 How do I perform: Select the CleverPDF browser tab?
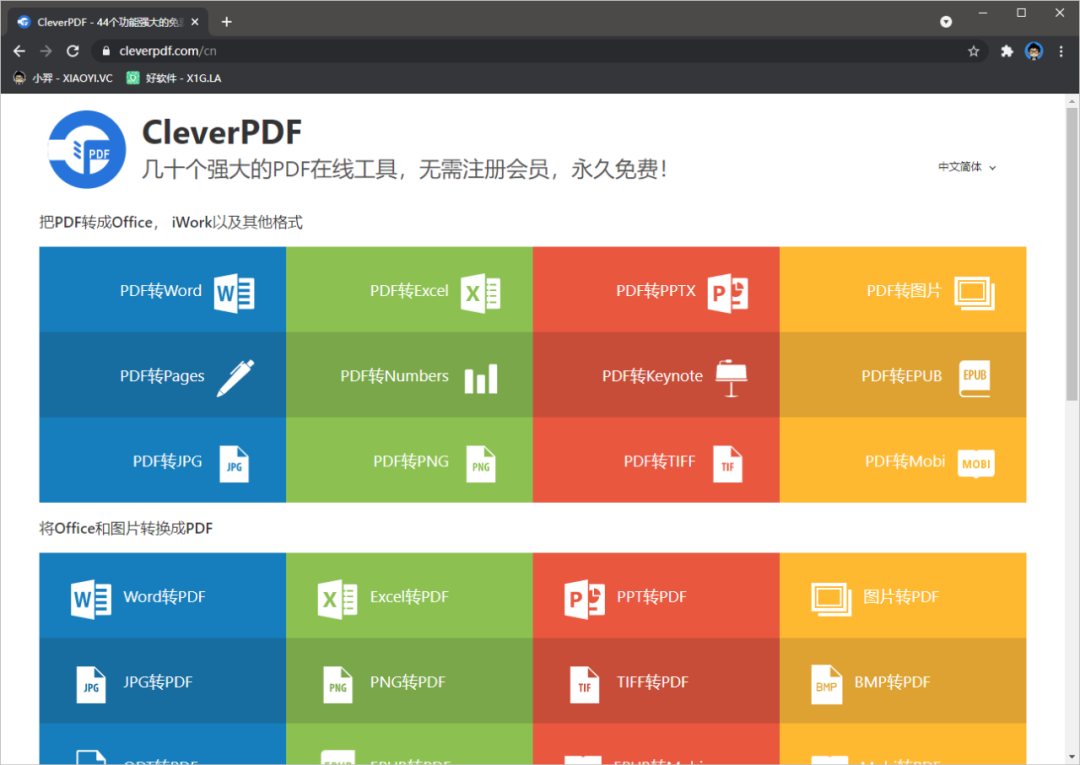[110, 22]
